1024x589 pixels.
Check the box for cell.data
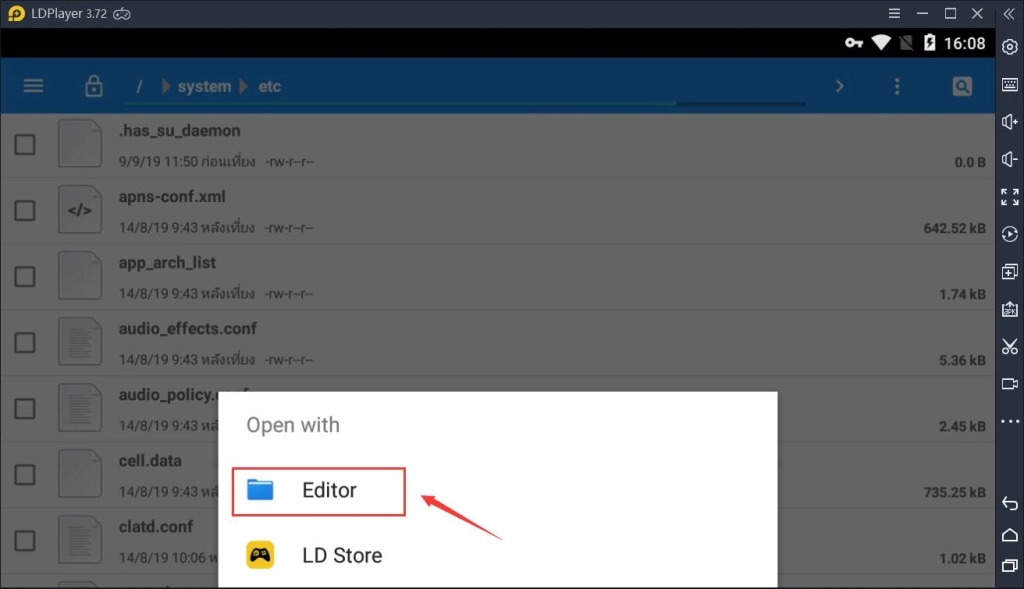pyautogui.click(x=25, y=474)
